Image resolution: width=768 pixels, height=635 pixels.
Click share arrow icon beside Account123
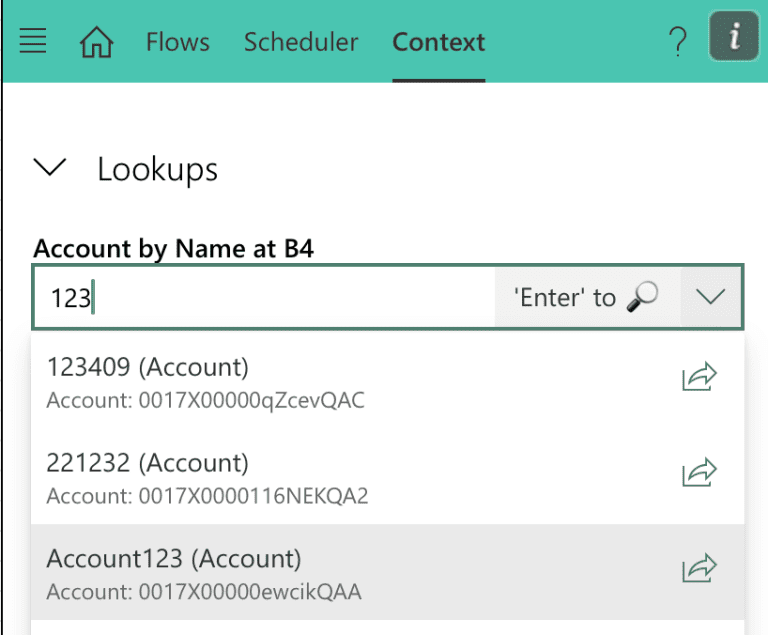pyautogui.click(x=700, y=570)
